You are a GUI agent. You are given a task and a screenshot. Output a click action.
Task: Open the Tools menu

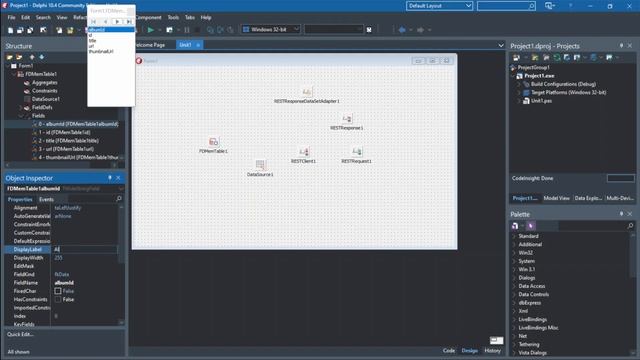(x=173, y=18)
